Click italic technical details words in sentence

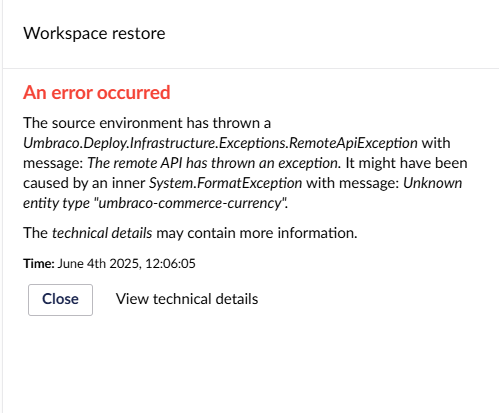point(102,233)
